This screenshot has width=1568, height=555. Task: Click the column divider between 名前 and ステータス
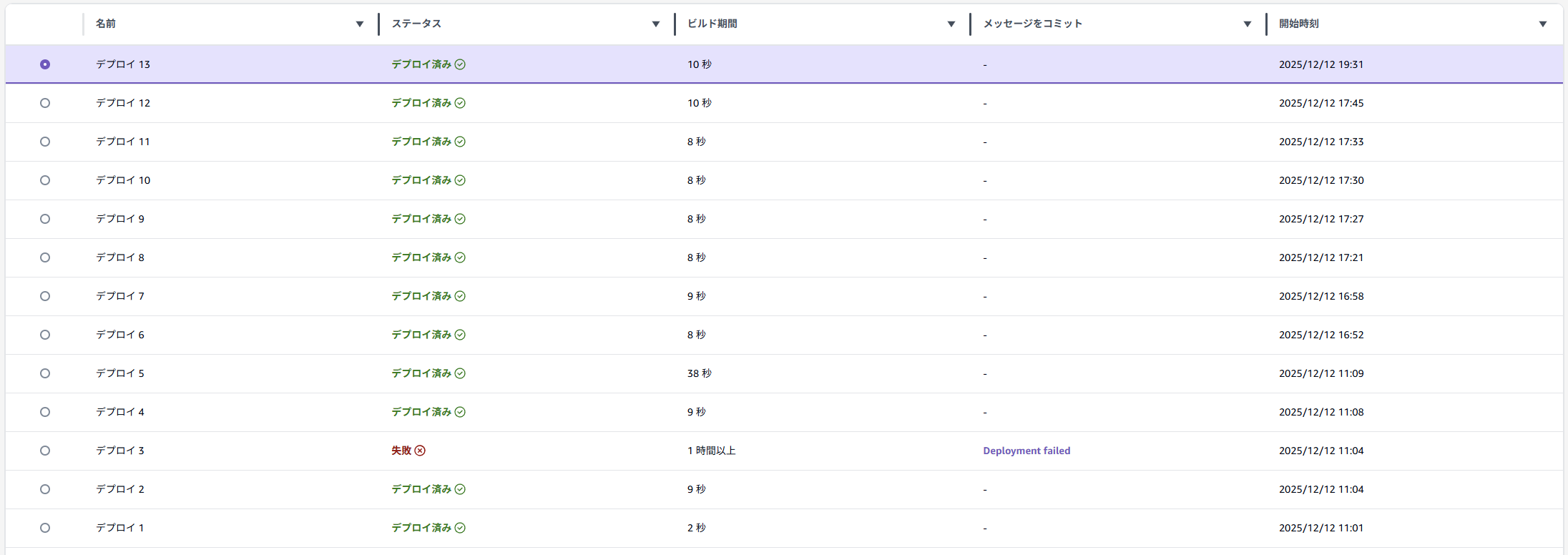pos(378,24)
